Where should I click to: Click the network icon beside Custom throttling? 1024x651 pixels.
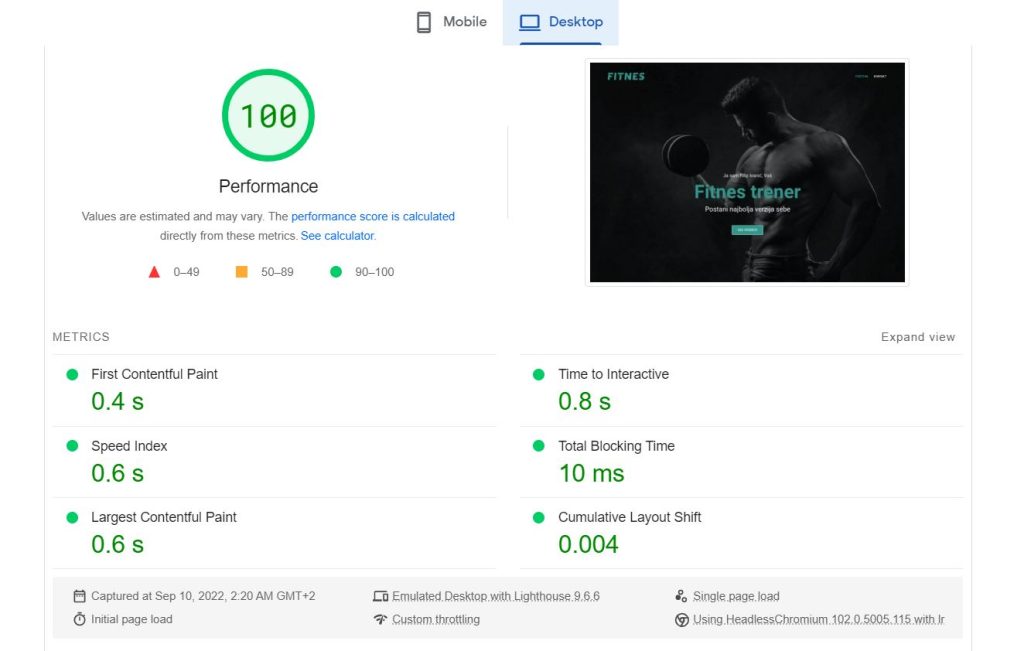[x=381, y=619]
